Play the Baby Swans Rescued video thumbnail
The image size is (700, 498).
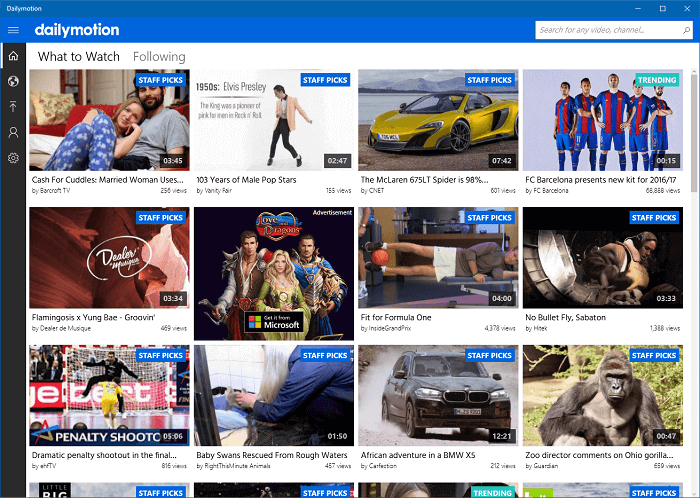pyautogui.click(x=273, y=396)
